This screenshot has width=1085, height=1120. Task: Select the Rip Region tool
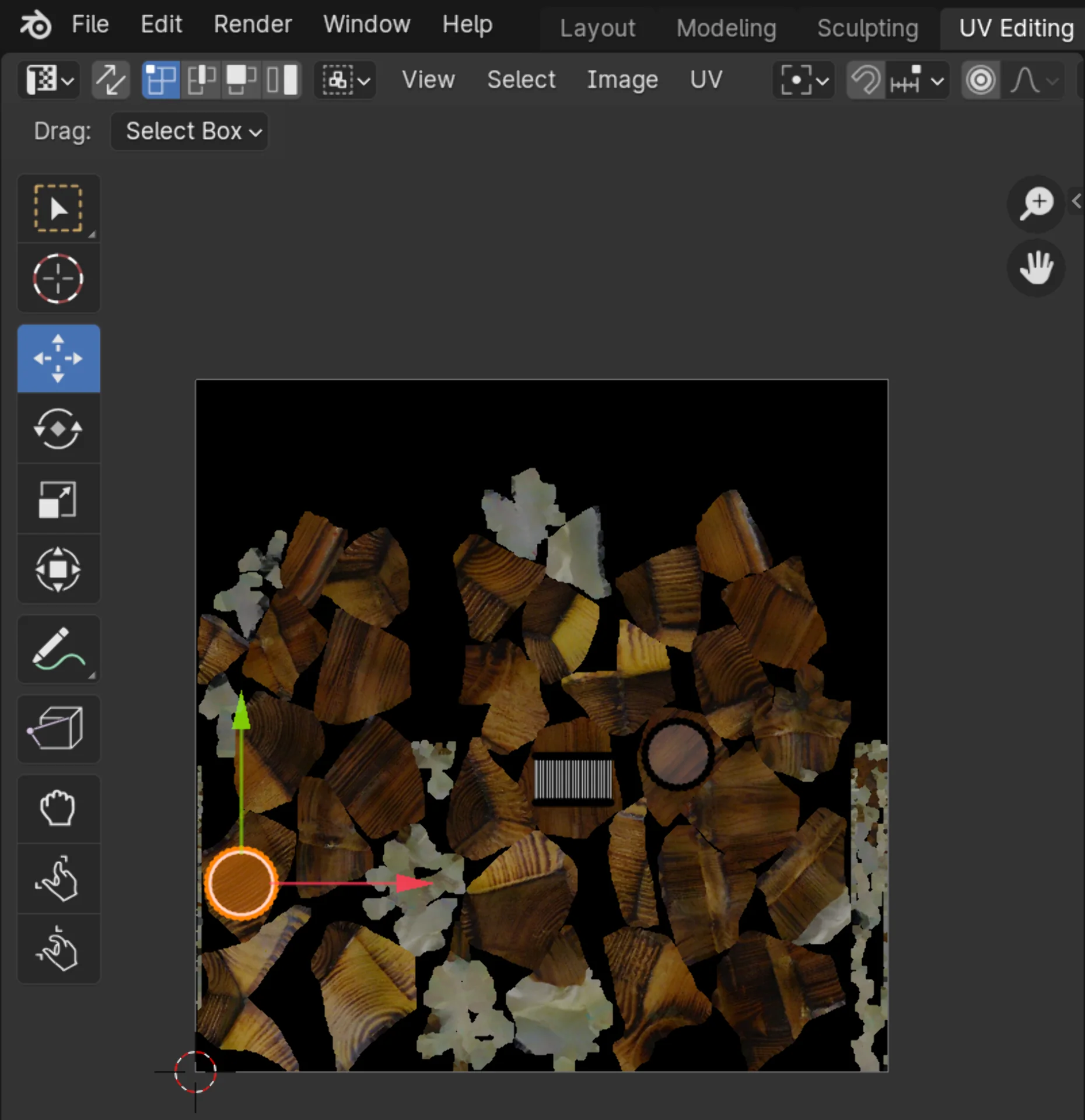[x=58, y=729]
